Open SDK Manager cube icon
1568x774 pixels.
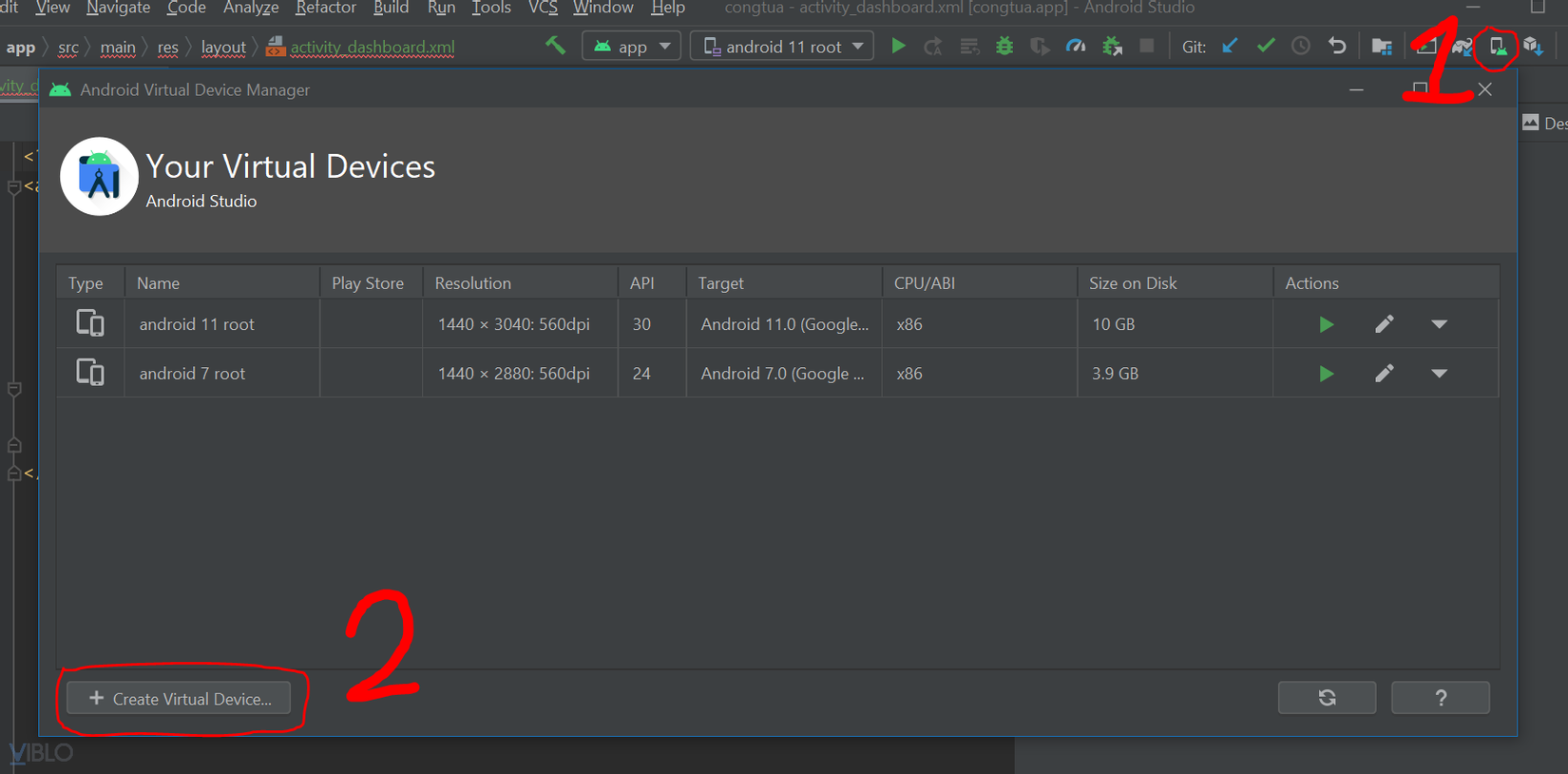(x=1533, y=46)
